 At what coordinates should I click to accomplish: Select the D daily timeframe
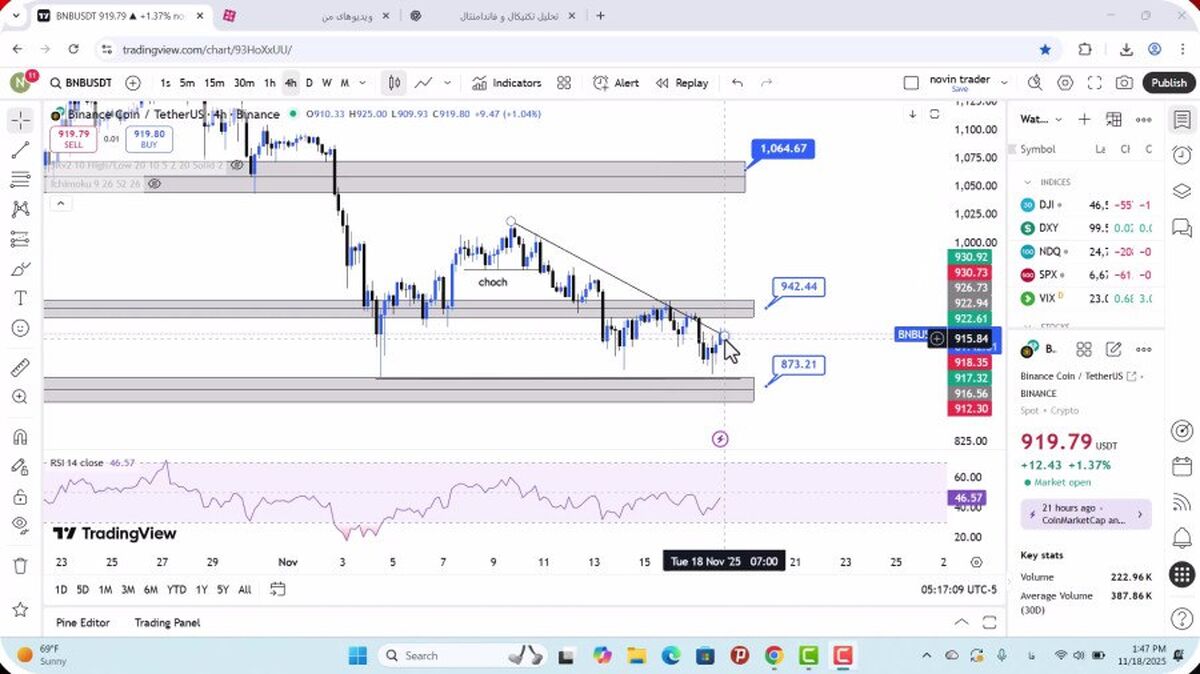point(309,83)
